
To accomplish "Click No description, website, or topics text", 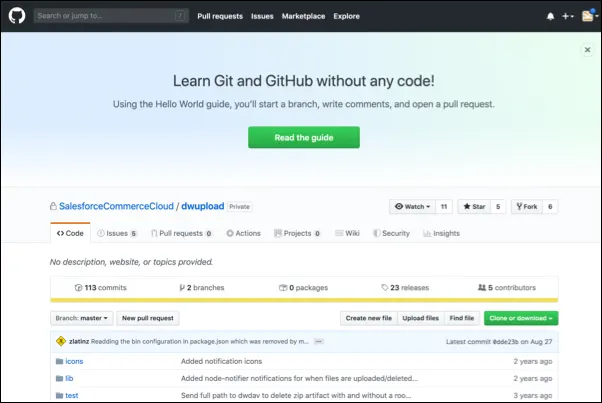I will click(x=131, y=262).
